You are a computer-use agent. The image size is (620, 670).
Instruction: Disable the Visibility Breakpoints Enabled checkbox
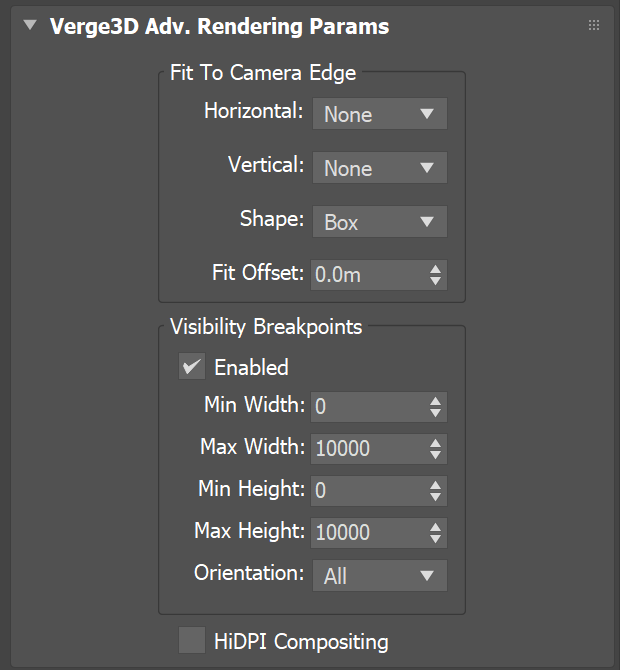point(192,366)
